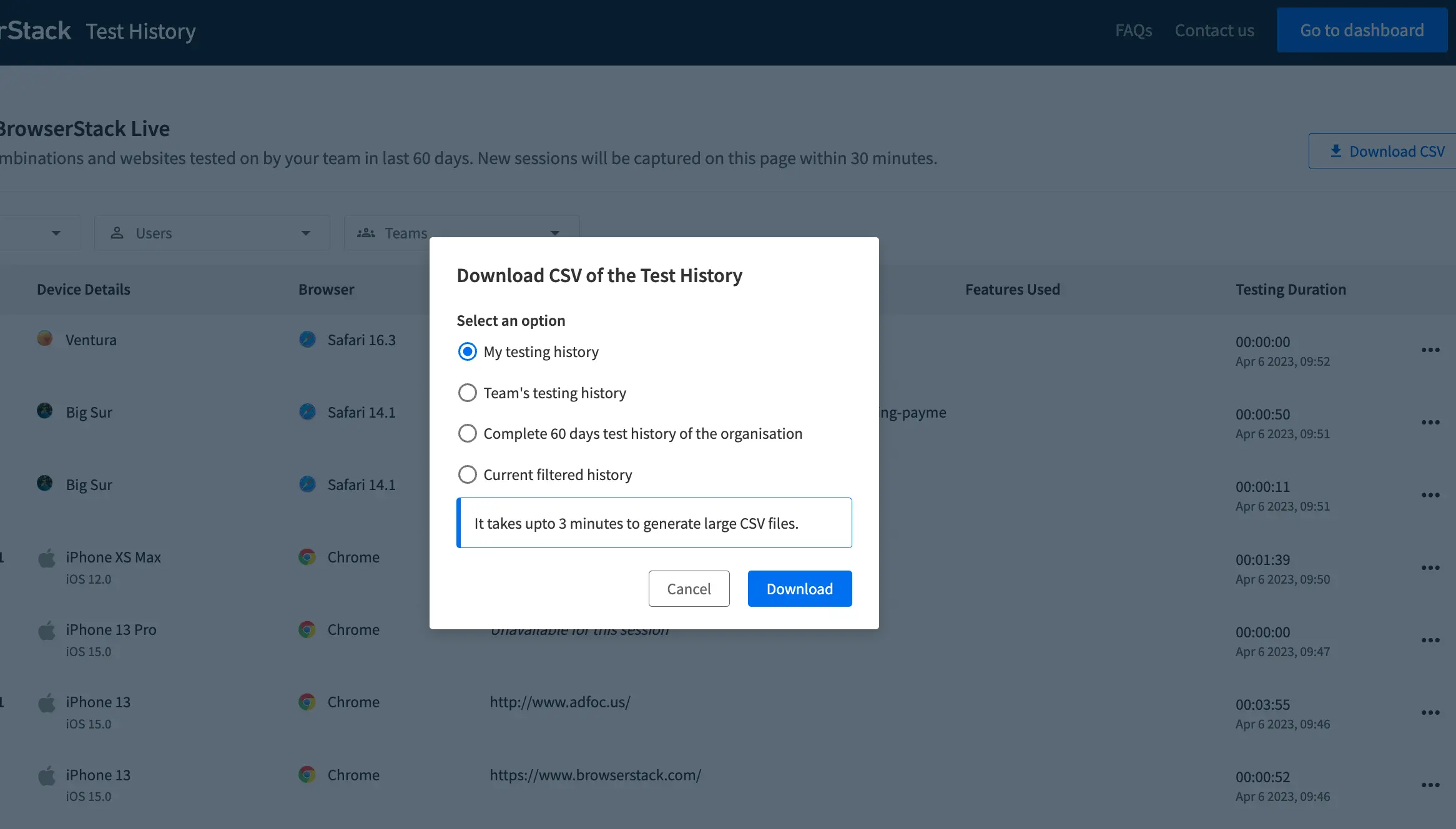Click the Ventura OS icon
This screenshot has width=1456, height=829.
click(x=44, y=339)
